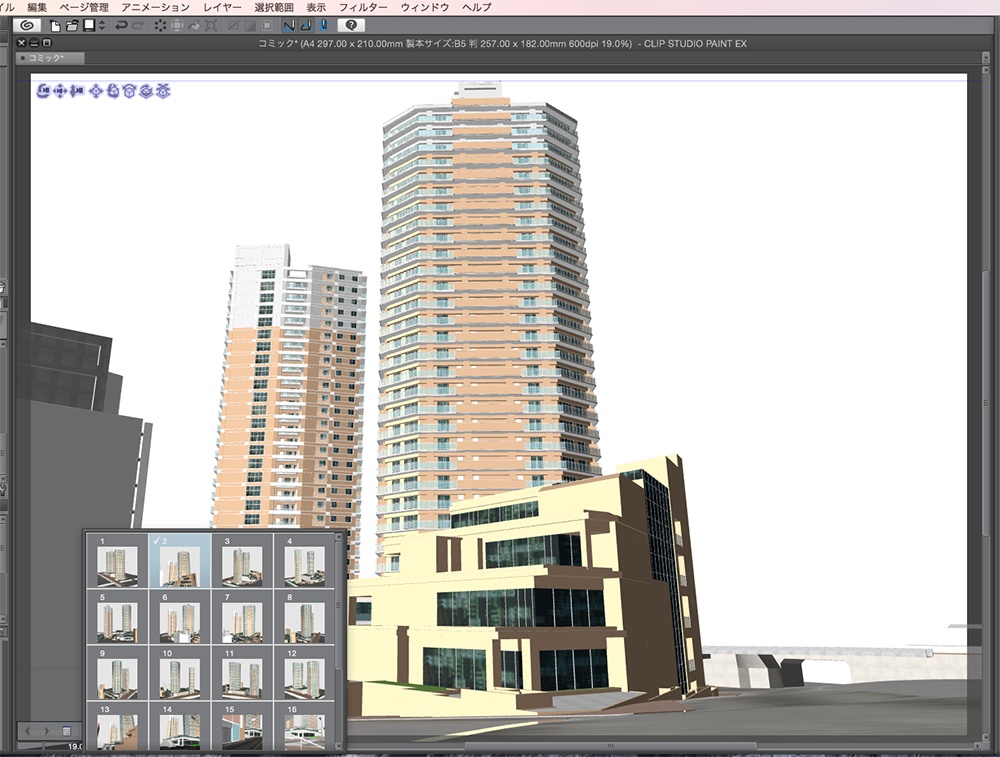Screen dimensions: 1000x757
Task: Open file using folder toolbar icon
Action: tap(72, 26)
